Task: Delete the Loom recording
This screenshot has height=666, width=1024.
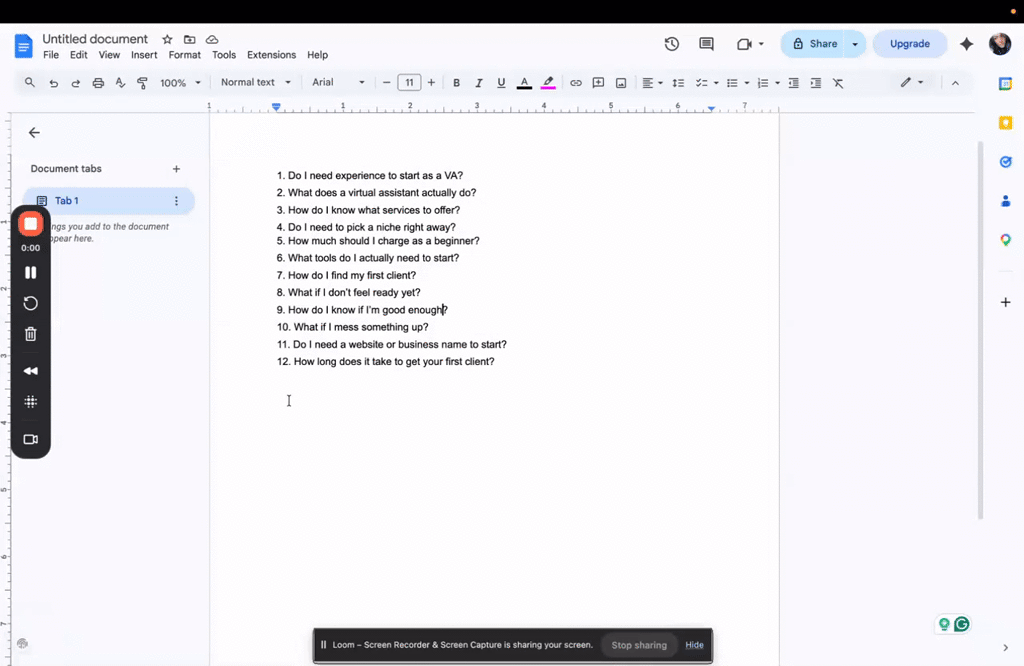Action: coord(30,334)
